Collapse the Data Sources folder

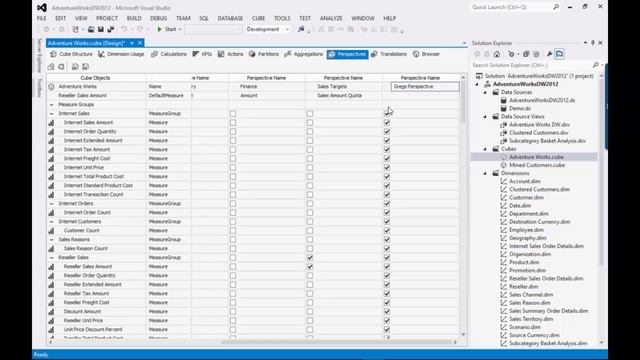click(485, 92)
